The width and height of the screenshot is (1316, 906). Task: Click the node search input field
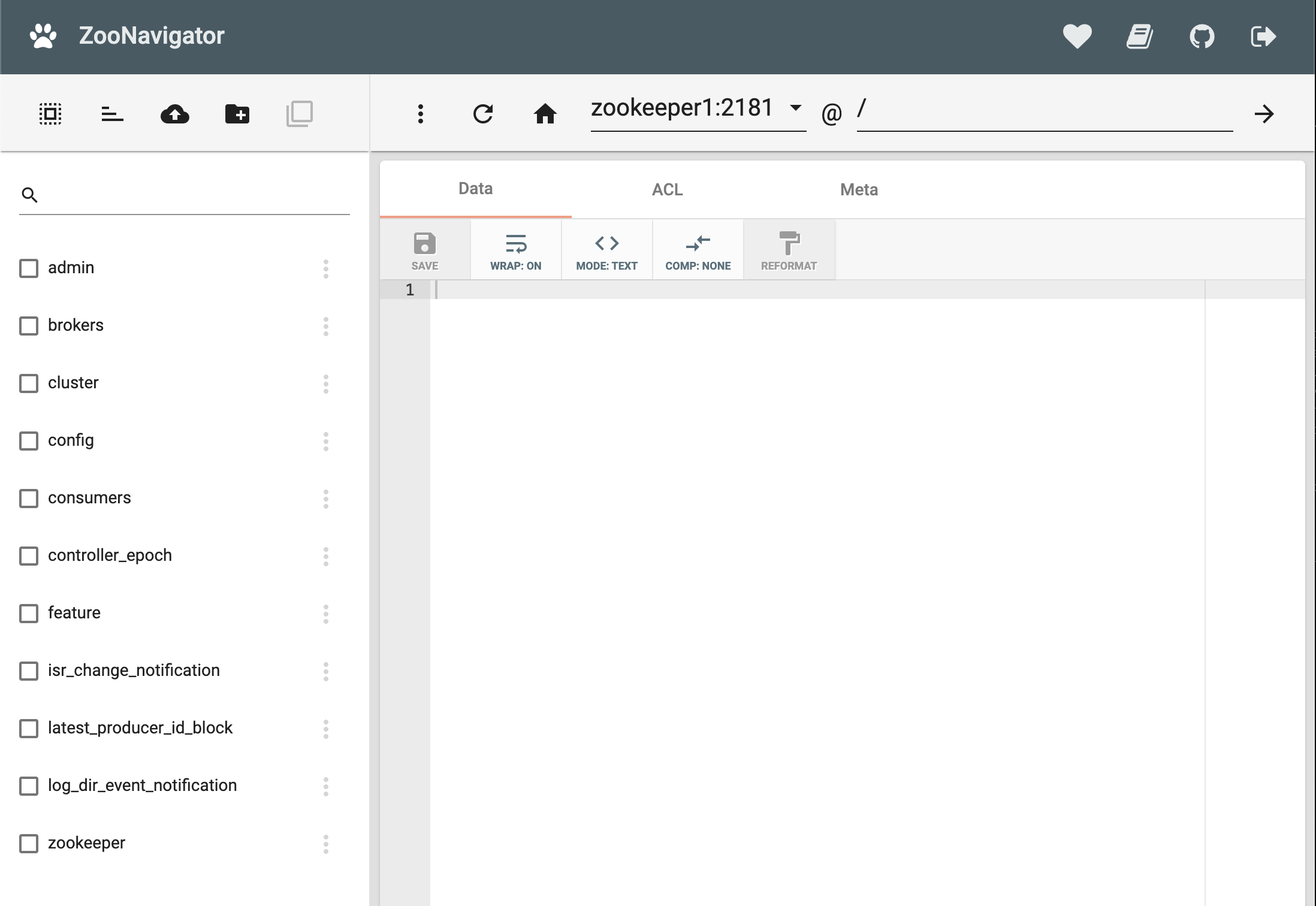click(192, 195)
